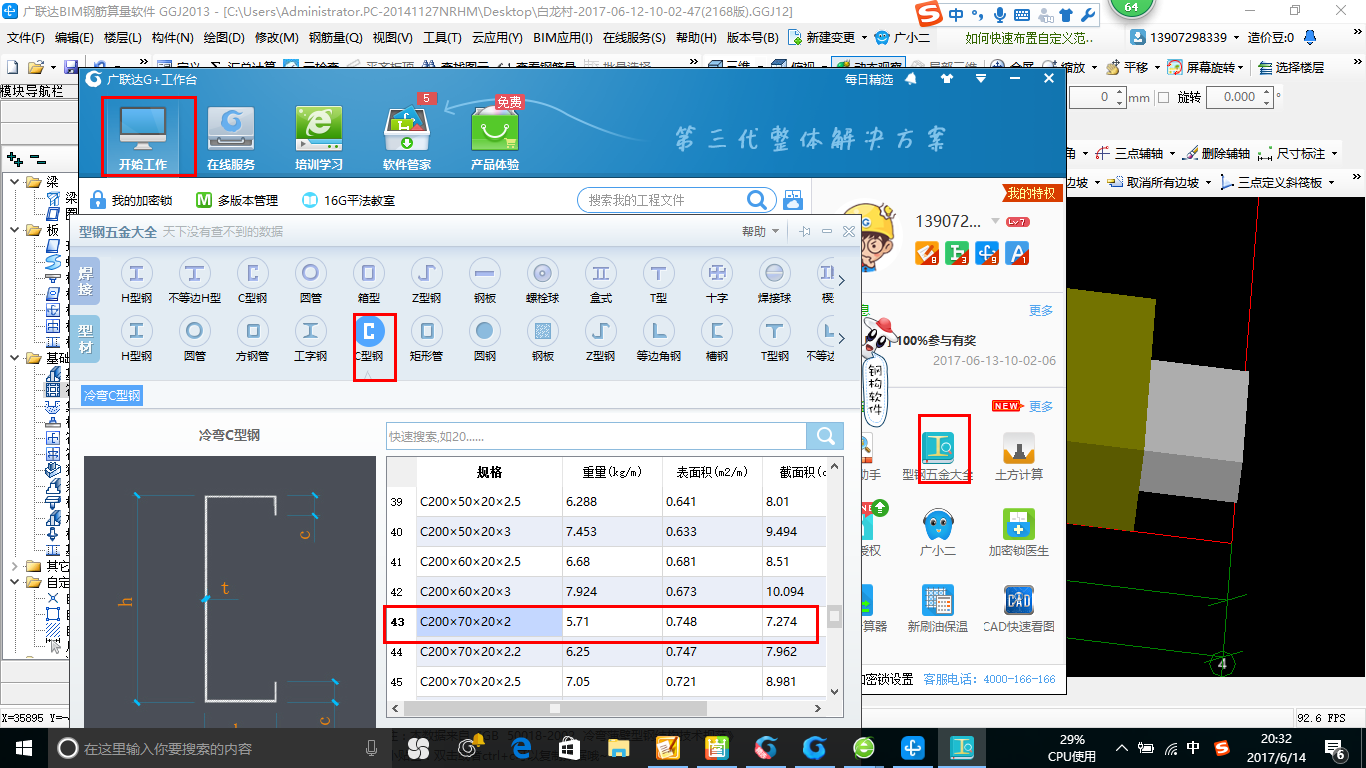Select 盒式 section icon
The width and height of the screenshot is (1366, 768).
pyautogui.click(x=601, y=272)
